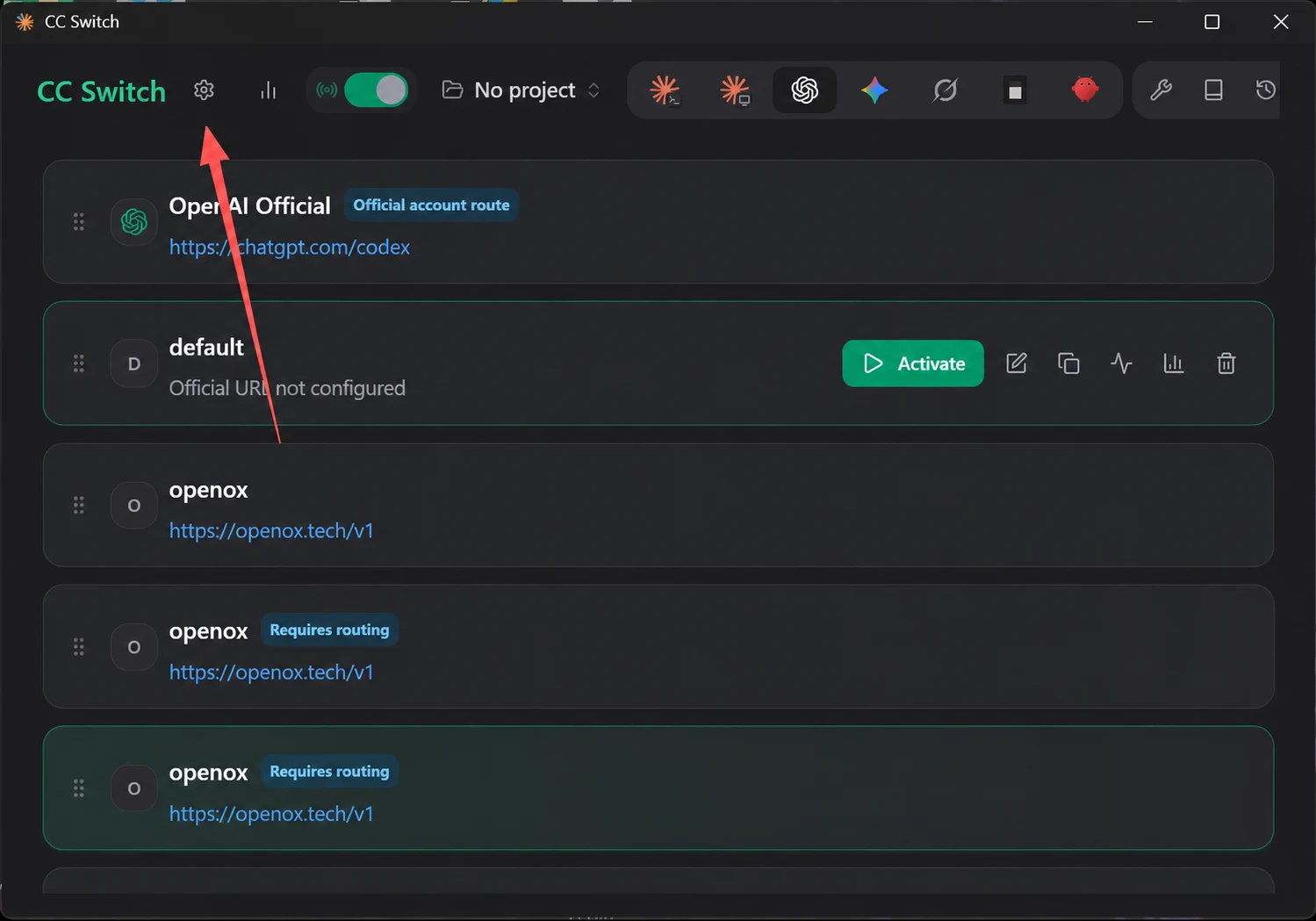Edit the default provider with the pencil icon
Viewport: 1316px width, 921px height.
click(1017, 363)
